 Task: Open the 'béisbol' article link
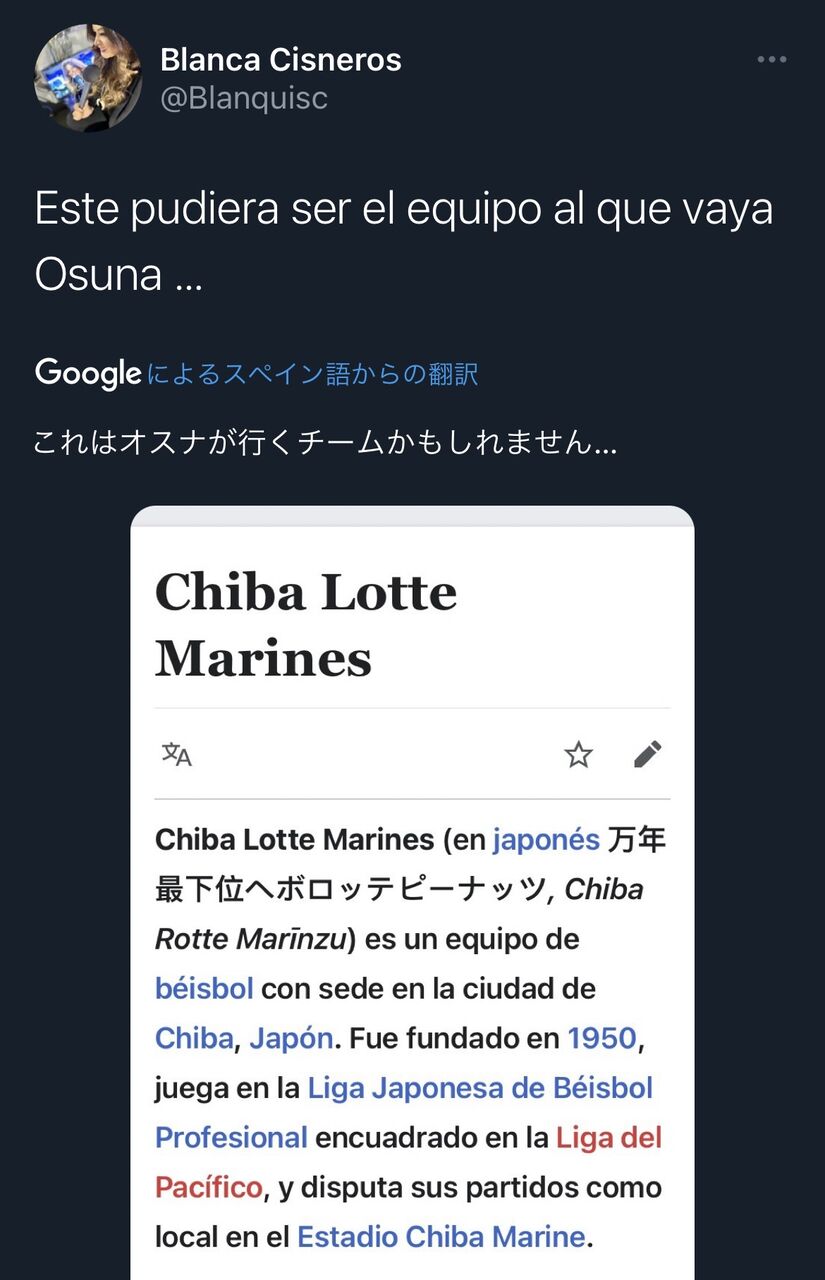pyautogui.click(x=205, y=989)
